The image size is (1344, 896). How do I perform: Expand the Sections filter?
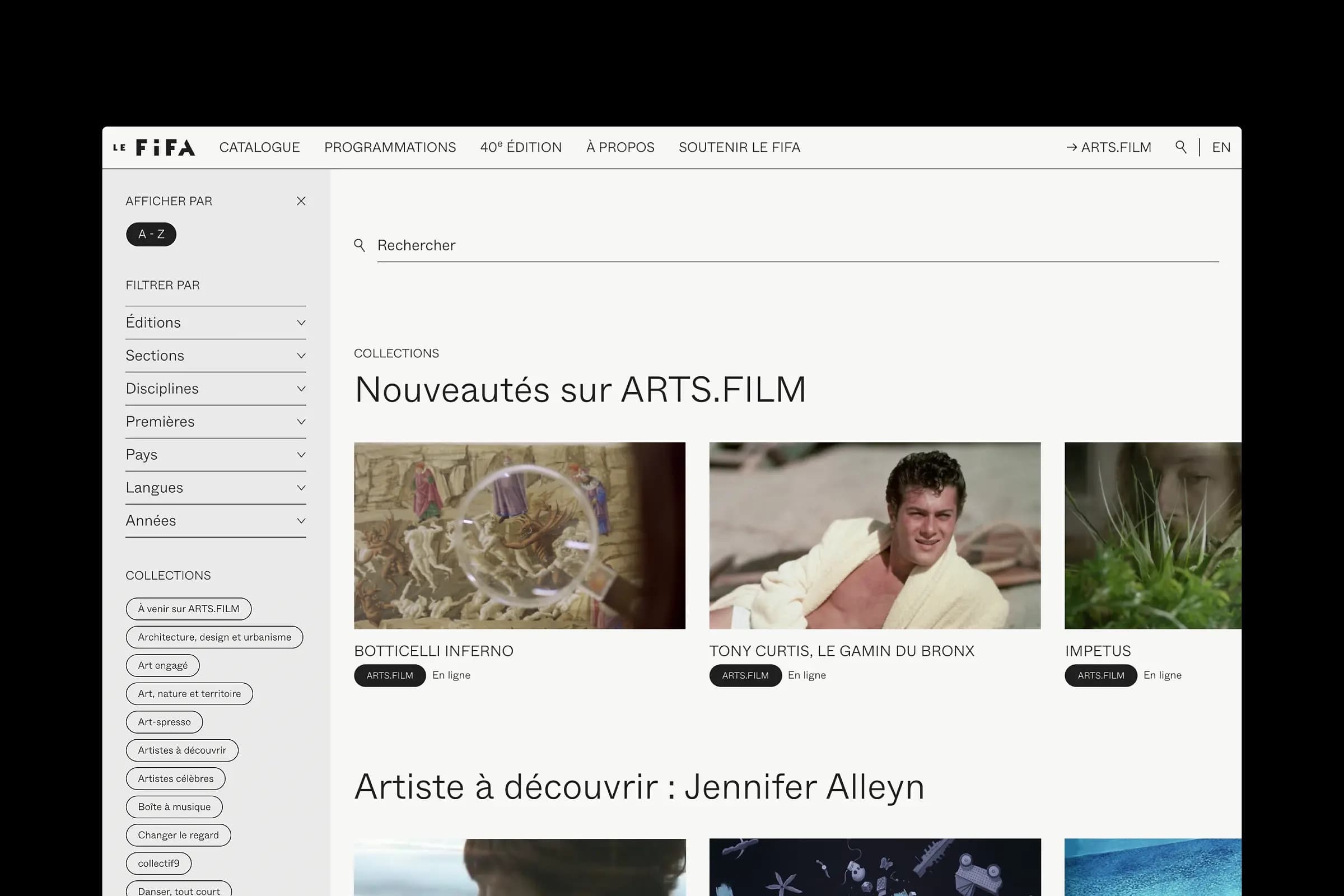216,356
